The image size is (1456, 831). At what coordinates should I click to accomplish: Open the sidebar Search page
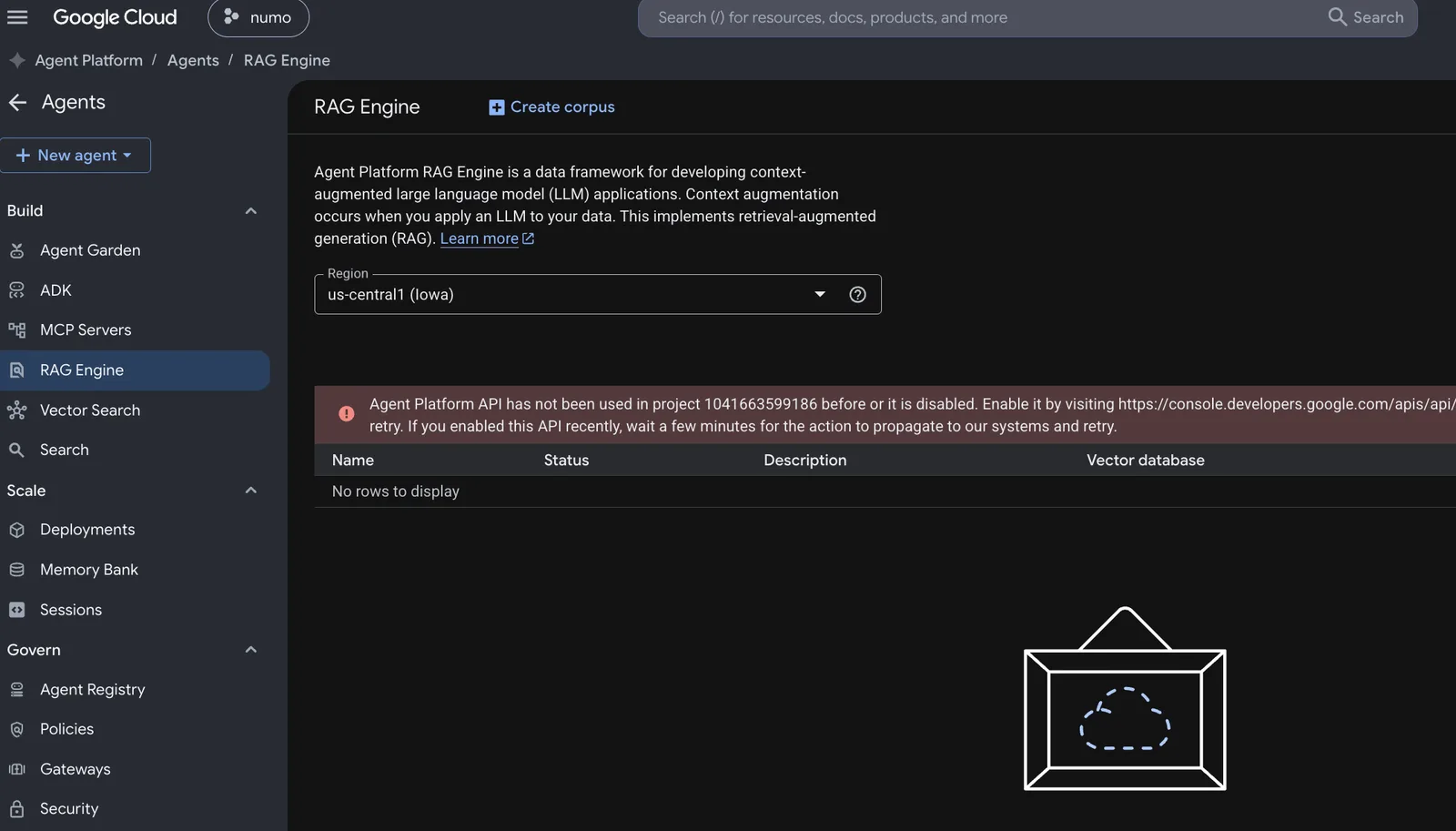click(x=65, y=450)
